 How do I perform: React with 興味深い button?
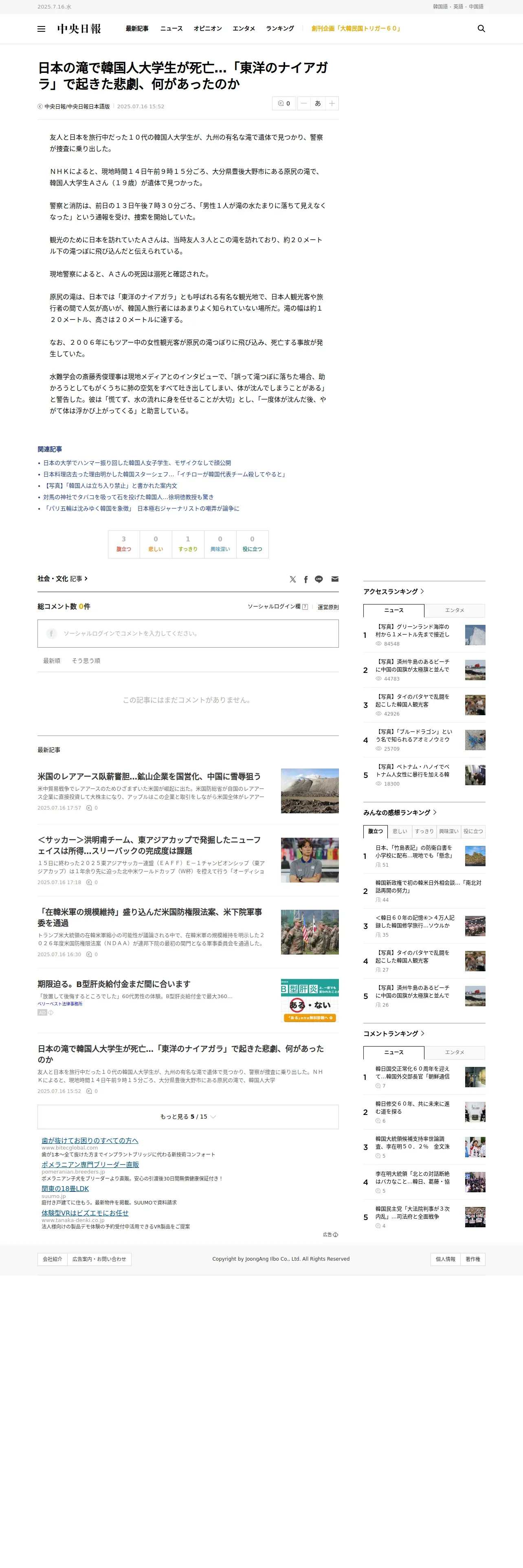tap(220, 544)
